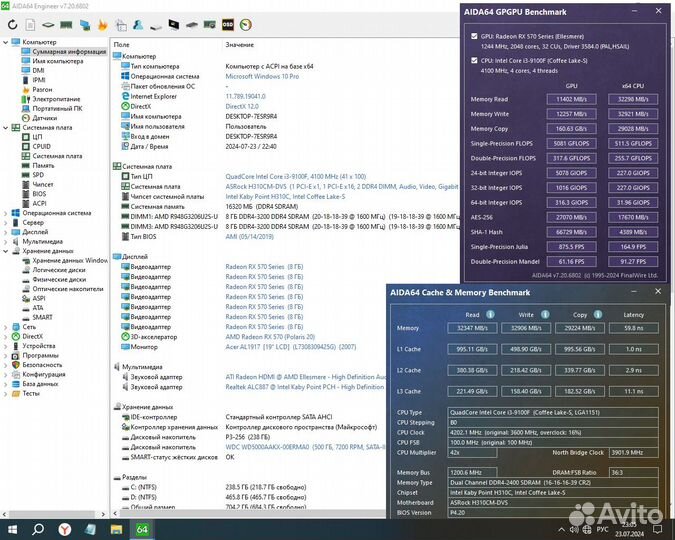The image size is (675, 540).
Task: Open the AMD Radeon RX 570 (Polaris 20) link
Action: 270,337
